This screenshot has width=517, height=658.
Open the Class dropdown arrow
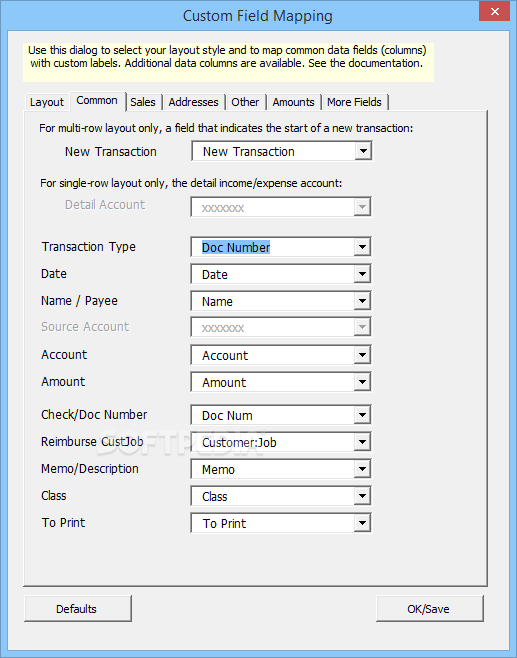362,496
